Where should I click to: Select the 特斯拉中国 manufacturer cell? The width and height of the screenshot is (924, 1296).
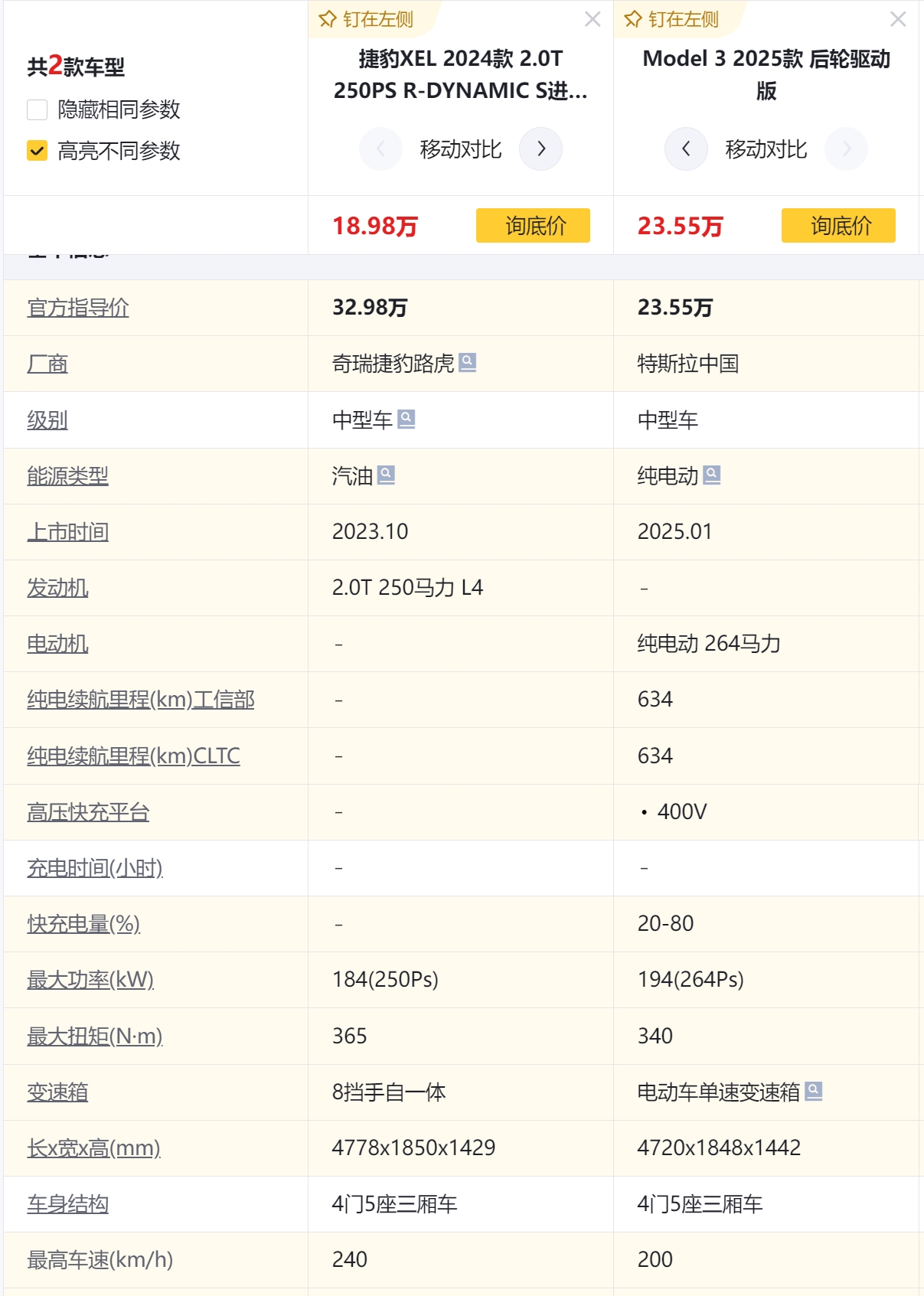(688, 364)
